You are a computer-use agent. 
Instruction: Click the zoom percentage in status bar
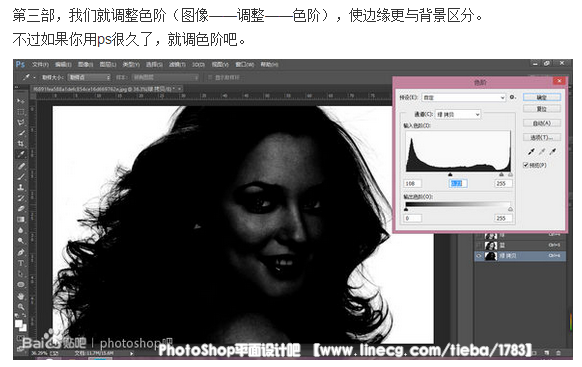39,353
